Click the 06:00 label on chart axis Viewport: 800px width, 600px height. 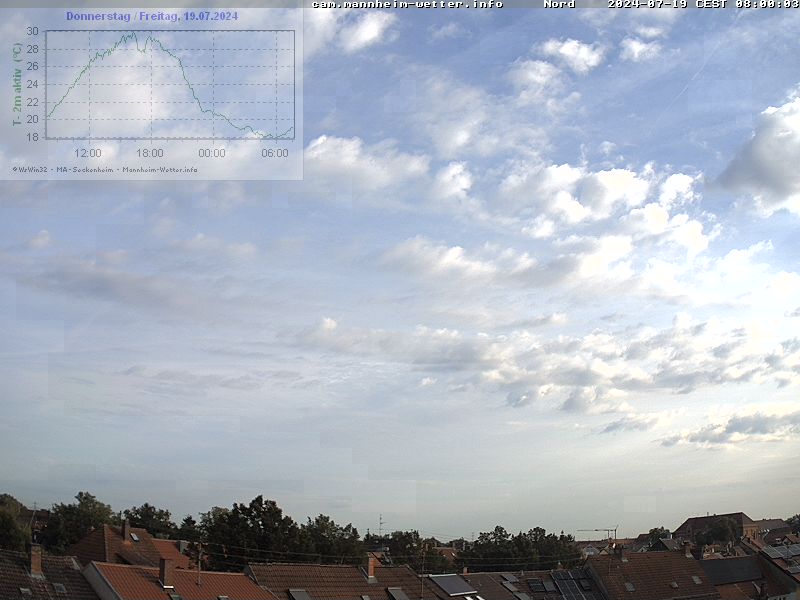click(x=274, y=153)
